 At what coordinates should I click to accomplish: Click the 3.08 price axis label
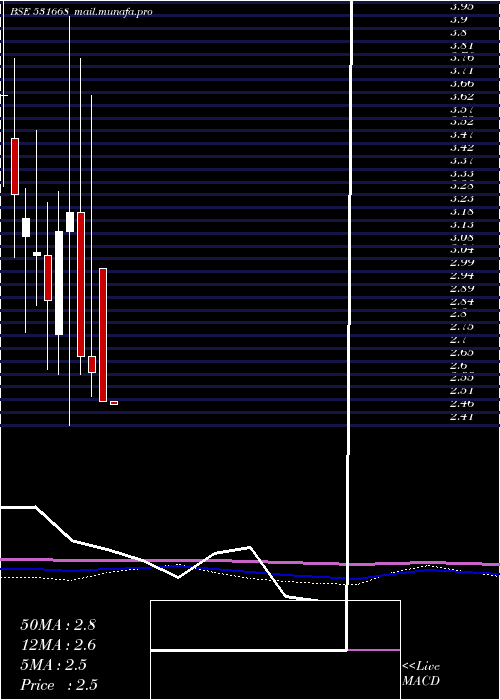point(461,238)
